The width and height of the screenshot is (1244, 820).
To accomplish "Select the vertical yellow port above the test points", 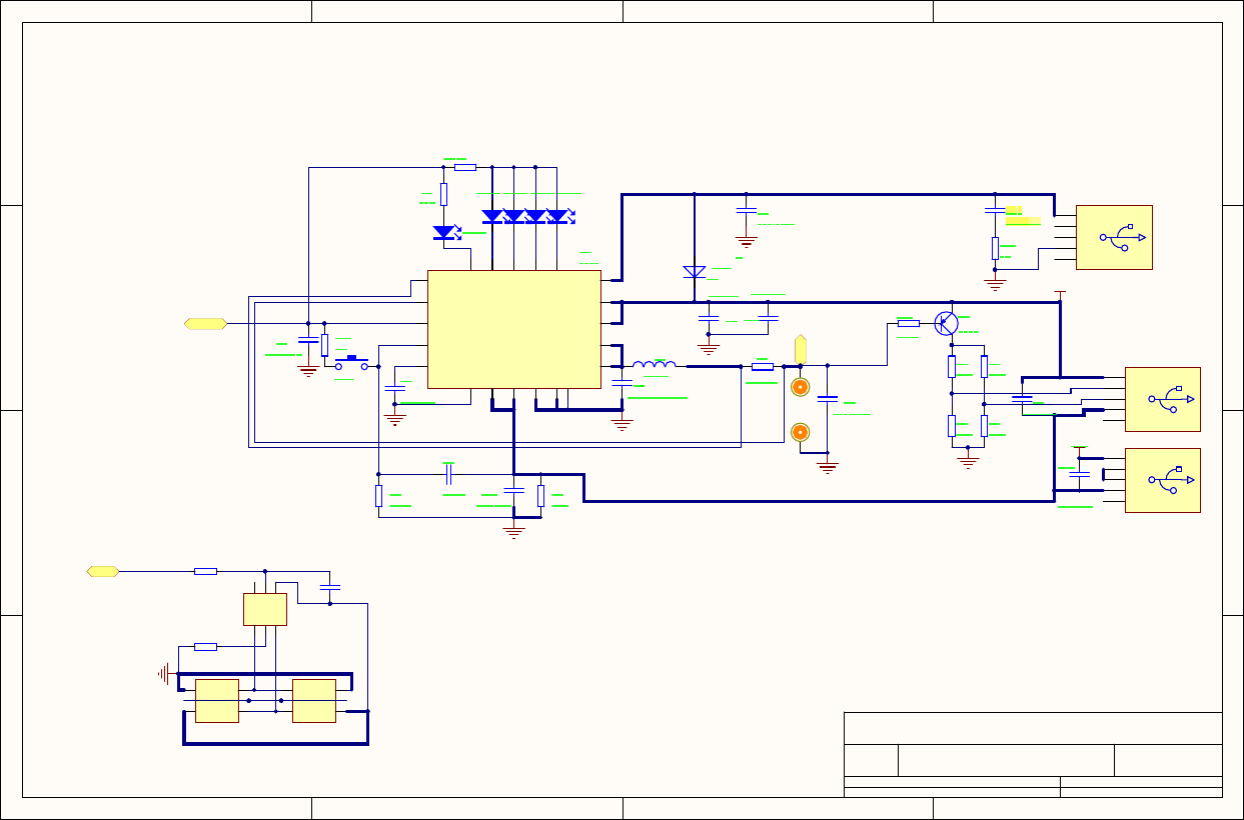I will 800,350.
